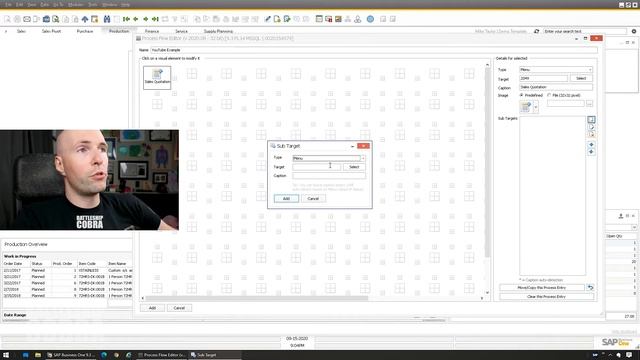Select the Predefined image radio button

coord(522,95)
